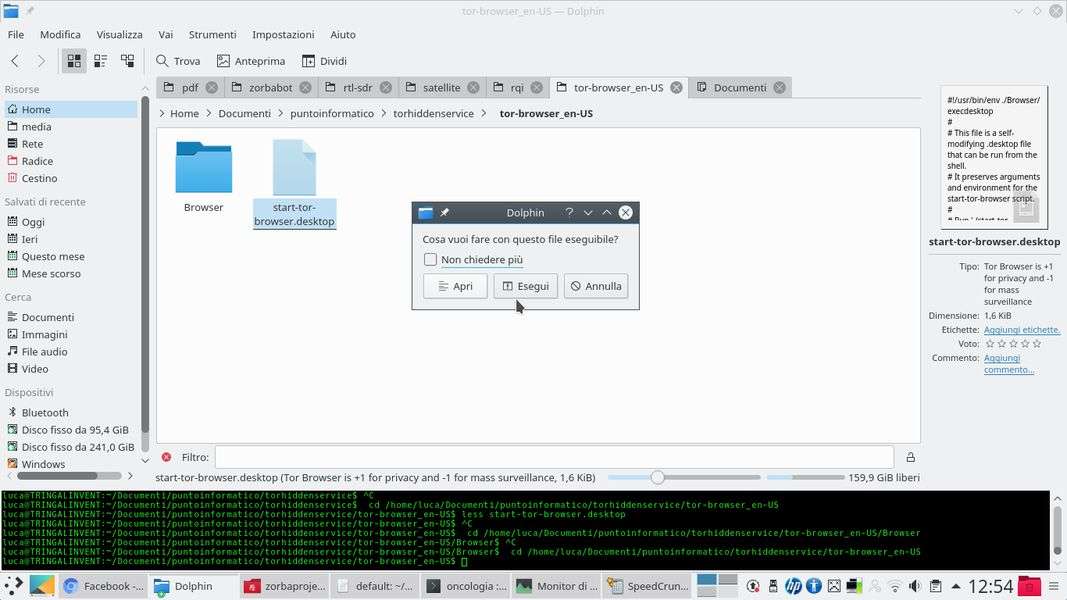This screenshot has width=1067, height=600.
Task: Click the Apri button in dialog
Action: [x=455, y=286]
